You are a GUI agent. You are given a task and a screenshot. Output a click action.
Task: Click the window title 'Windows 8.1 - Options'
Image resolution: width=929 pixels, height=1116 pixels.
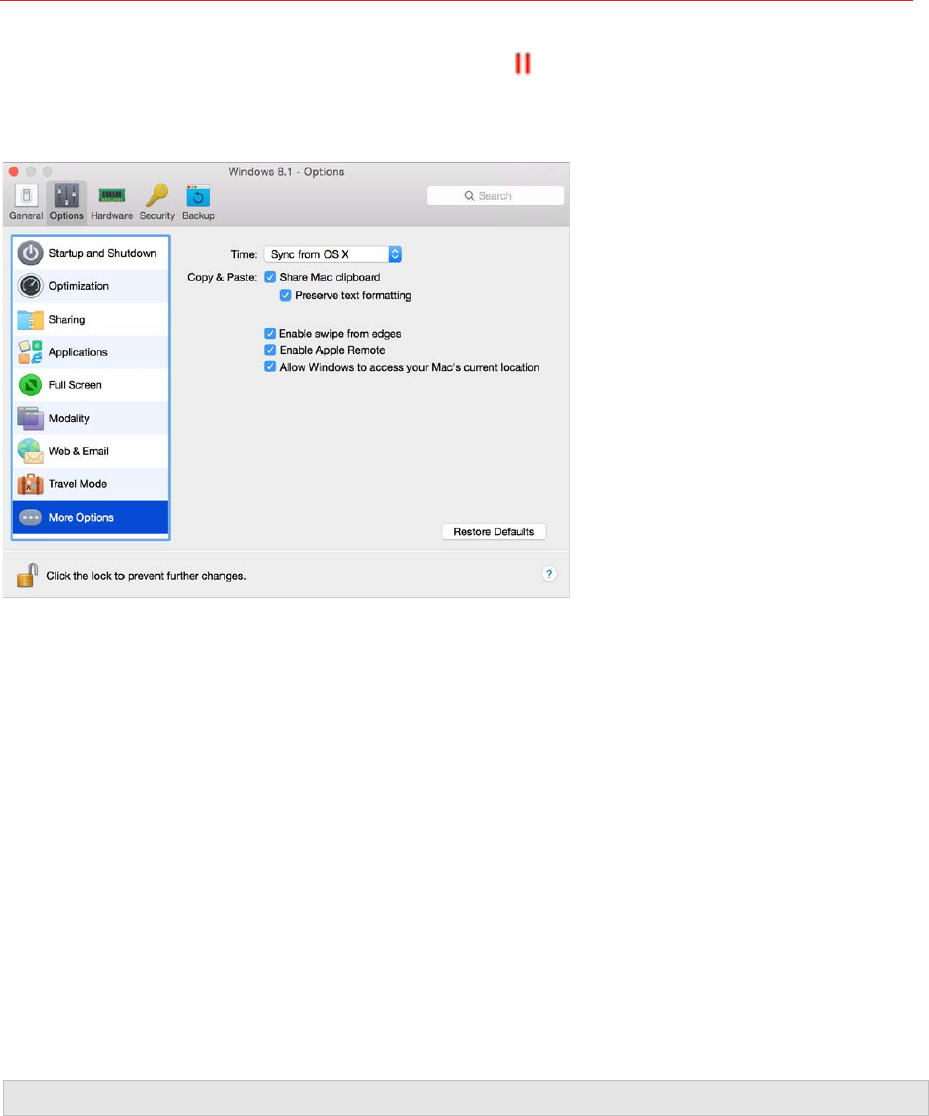point(286,172)
